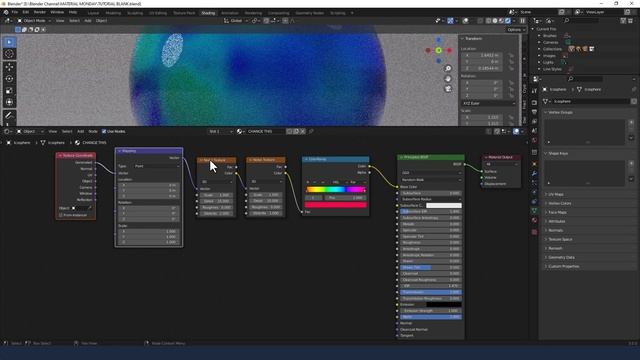Click the green Y axis navigation gizmo dot

point(438,51)
